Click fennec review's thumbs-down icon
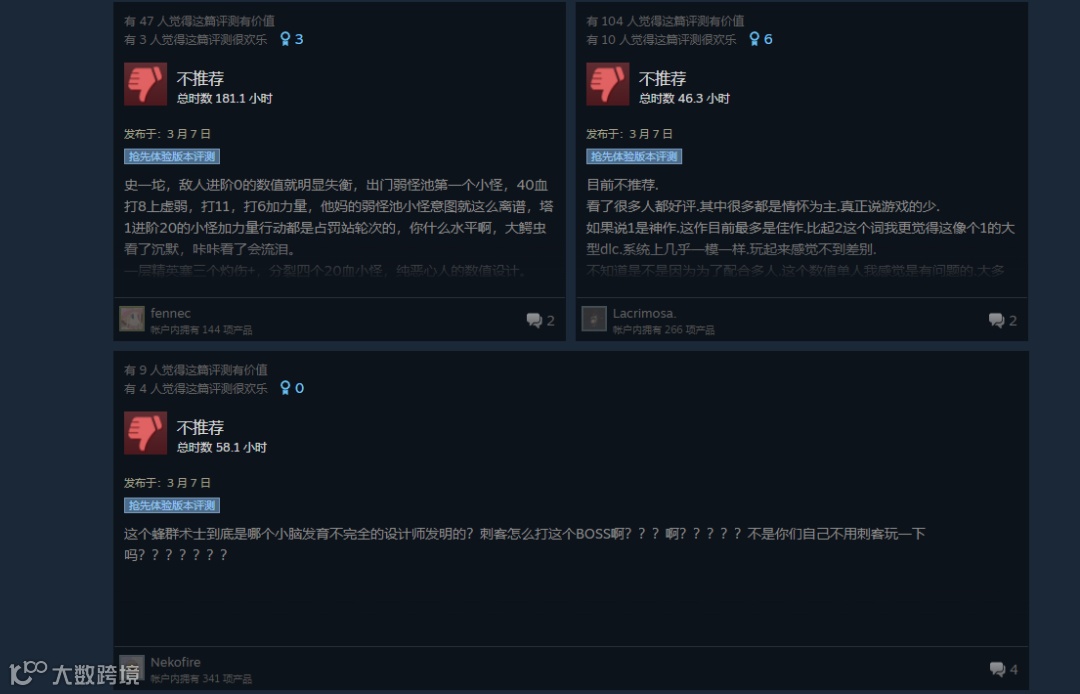Image resolution: width=1080 pixels, height=694 pixels. click(x=145, y=84)
